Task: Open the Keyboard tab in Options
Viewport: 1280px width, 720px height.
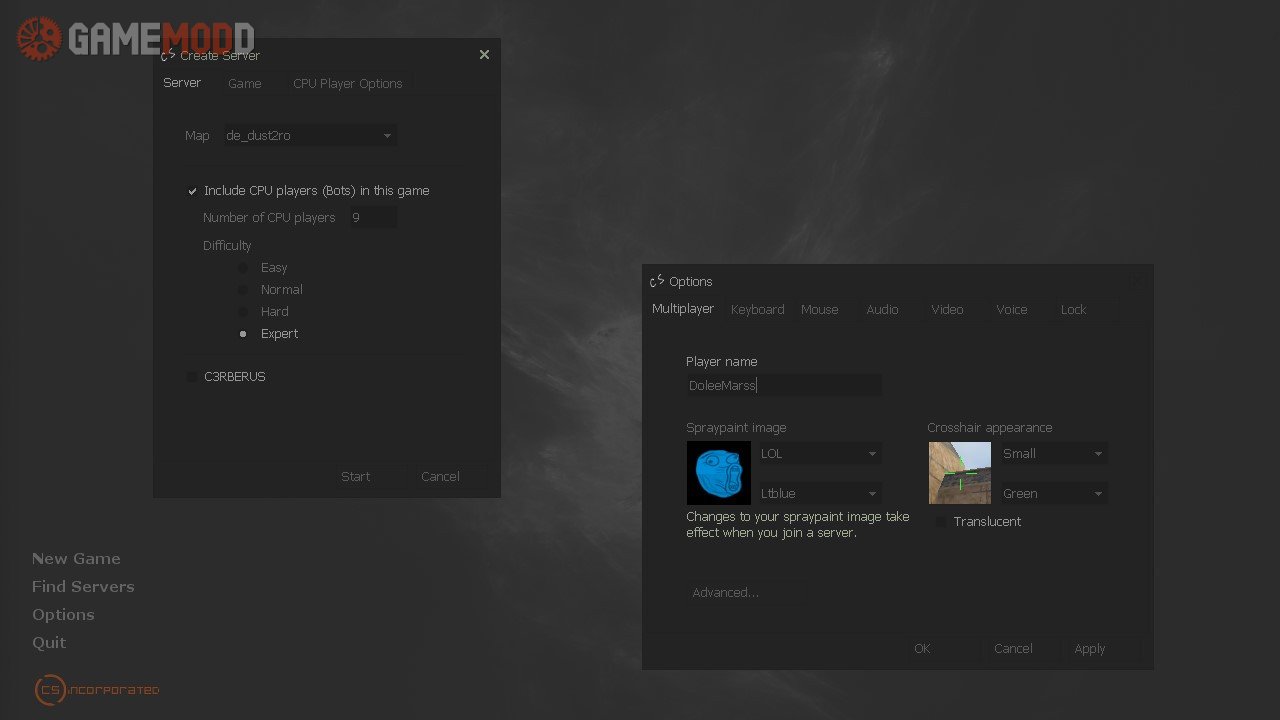Action: click(757, 310)
